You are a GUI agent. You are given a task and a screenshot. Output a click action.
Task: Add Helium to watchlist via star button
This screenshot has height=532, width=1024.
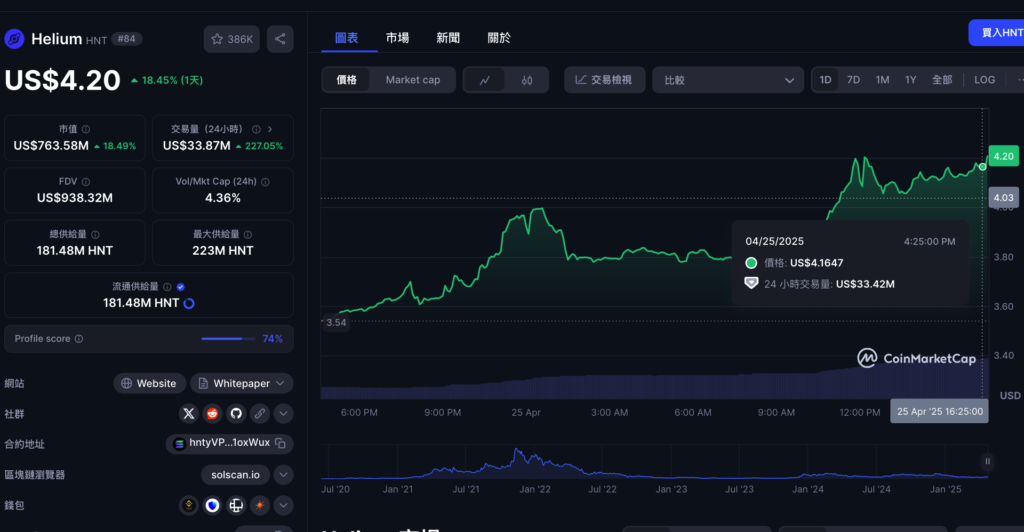point(232,39)
